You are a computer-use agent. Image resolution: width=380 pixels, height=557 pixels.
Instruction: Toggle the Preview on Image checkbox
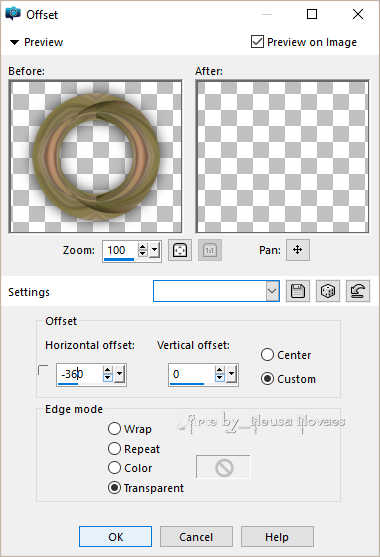click(x=257, y=42)
